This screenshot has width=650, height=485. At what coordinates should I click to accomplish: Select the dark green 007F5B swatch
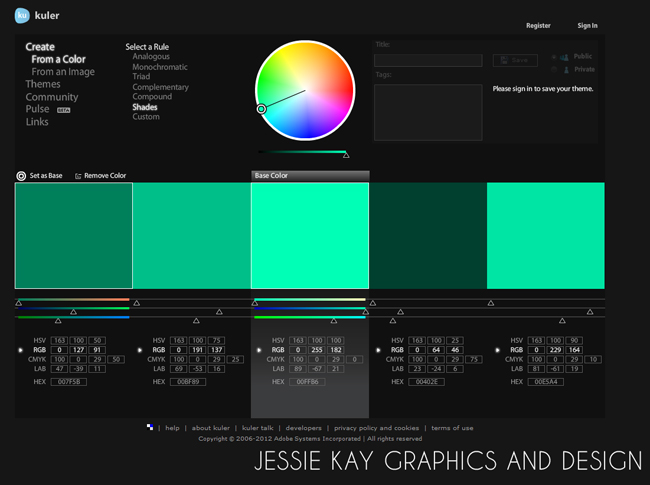tap(74, 235)
